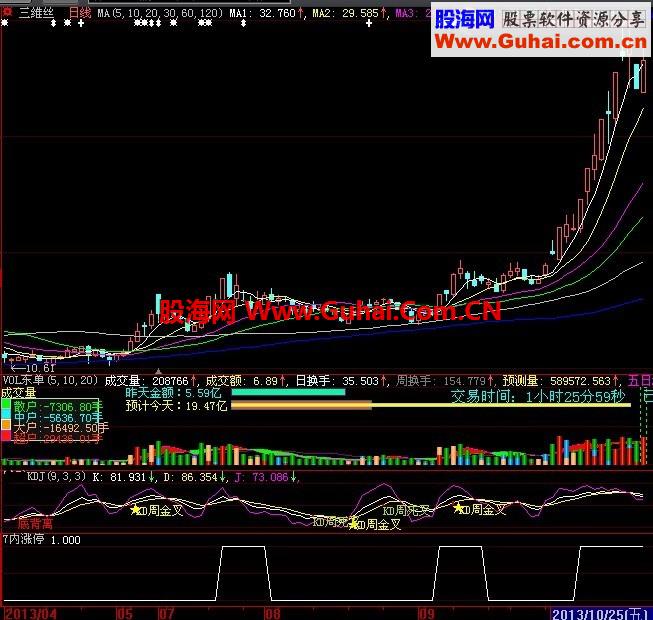Select the 日线 period label
The image size is (653, 620).
point(79,14)
